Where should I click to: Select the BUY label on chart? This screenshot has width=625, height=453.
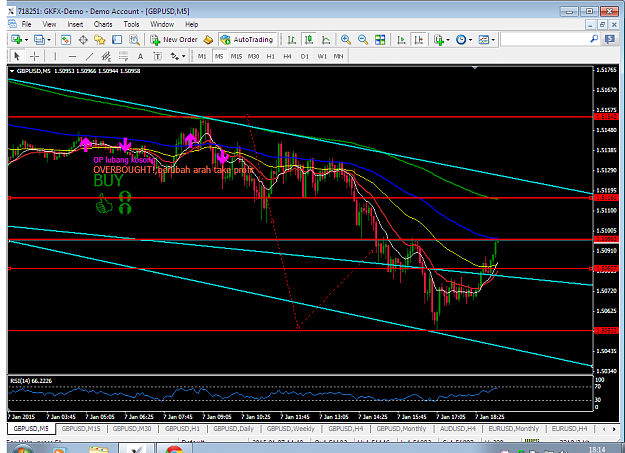coord(108,181)
